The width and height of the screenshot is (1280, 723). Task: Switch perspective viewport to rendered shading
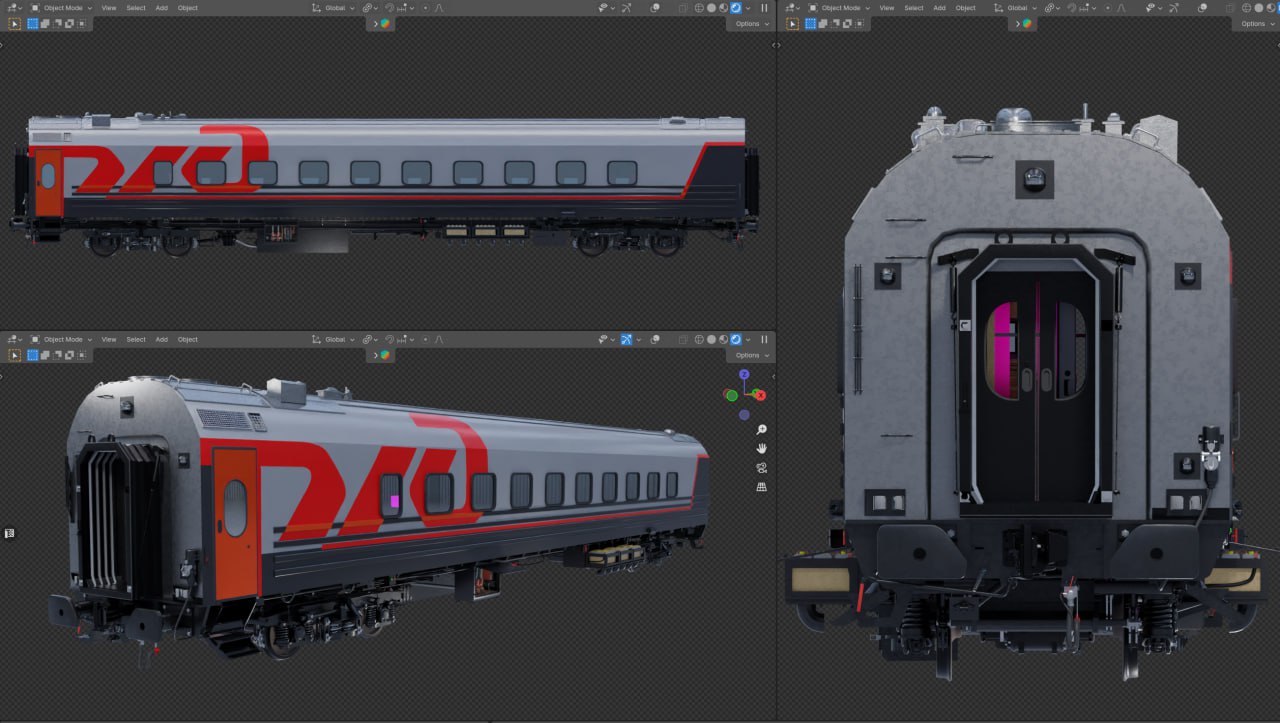pyautogui.click(x=736, y=340)
